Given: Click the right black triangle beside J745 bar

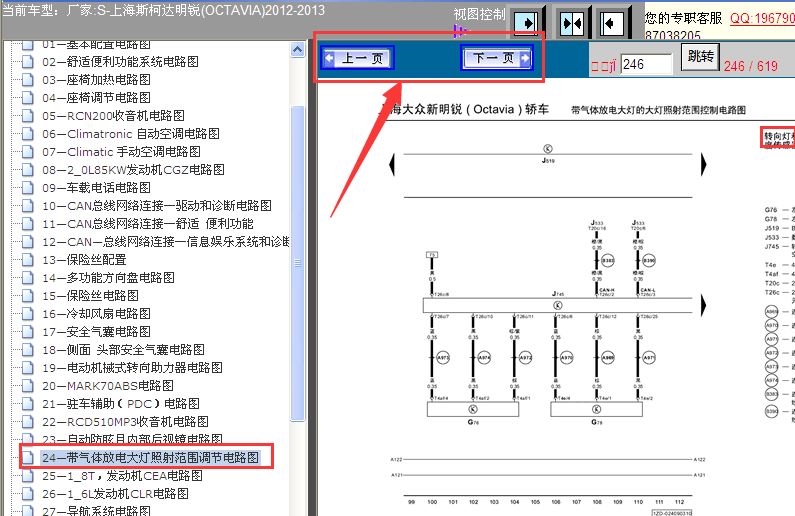Looking at the screenshot, I should point(704,305).
